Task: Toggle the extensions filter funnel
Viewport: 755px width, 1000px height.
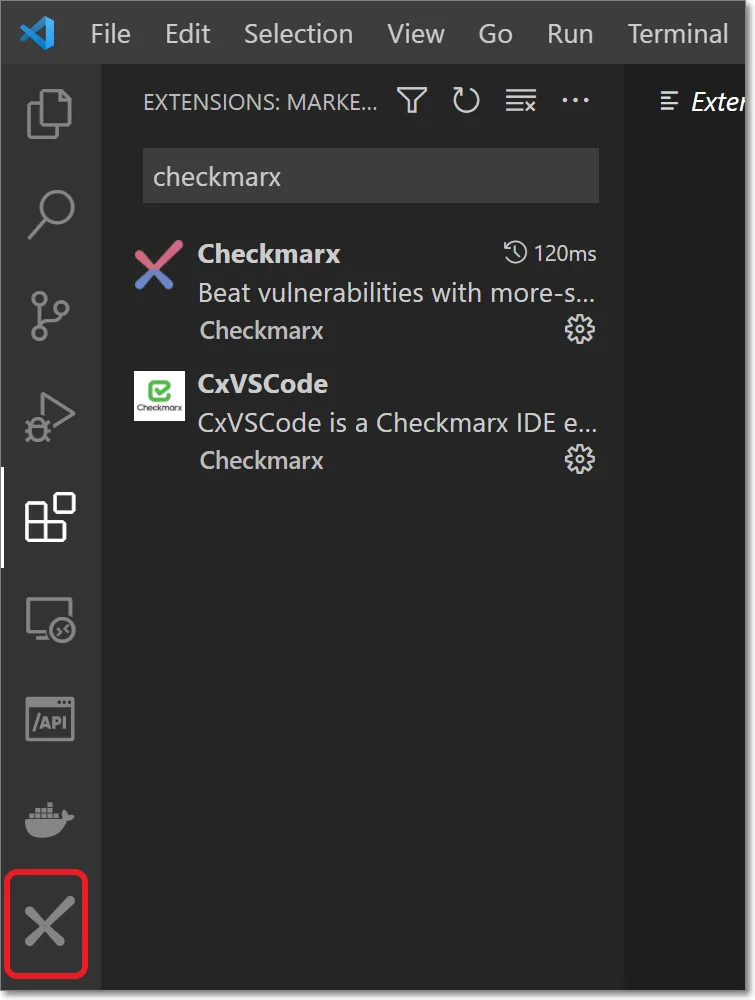Action: click(411, 100)
